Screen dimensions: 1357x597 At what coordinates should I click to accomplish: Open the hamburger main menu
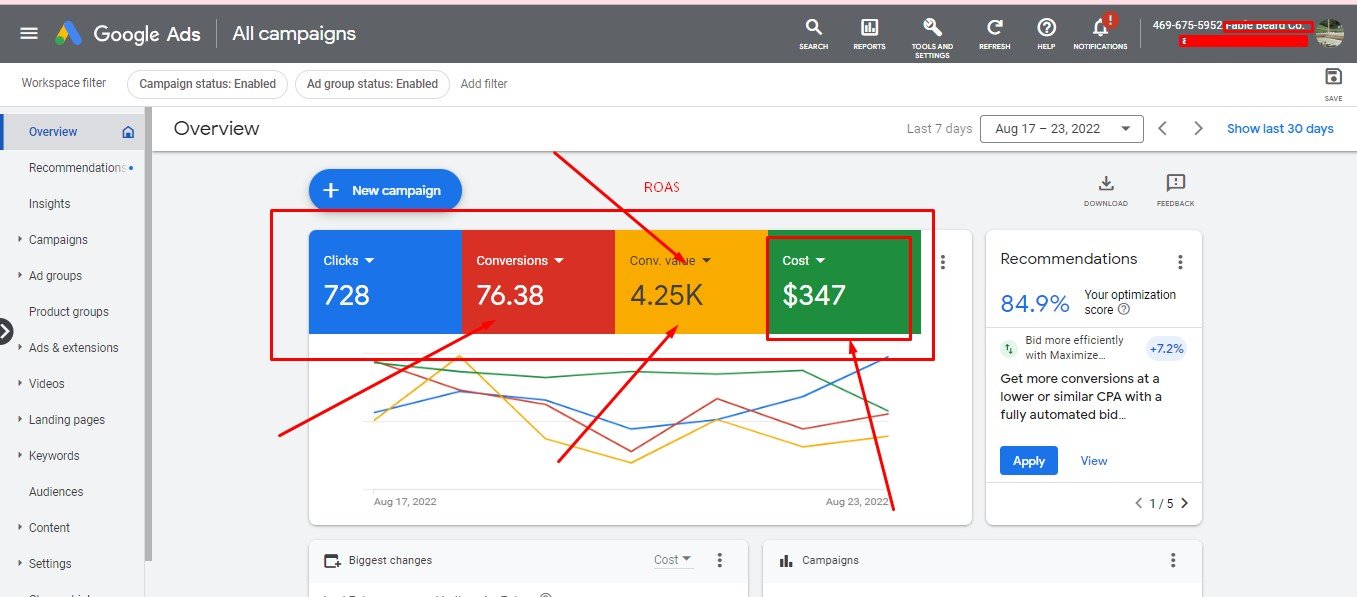pyautogui.click(x=29, y=33)
